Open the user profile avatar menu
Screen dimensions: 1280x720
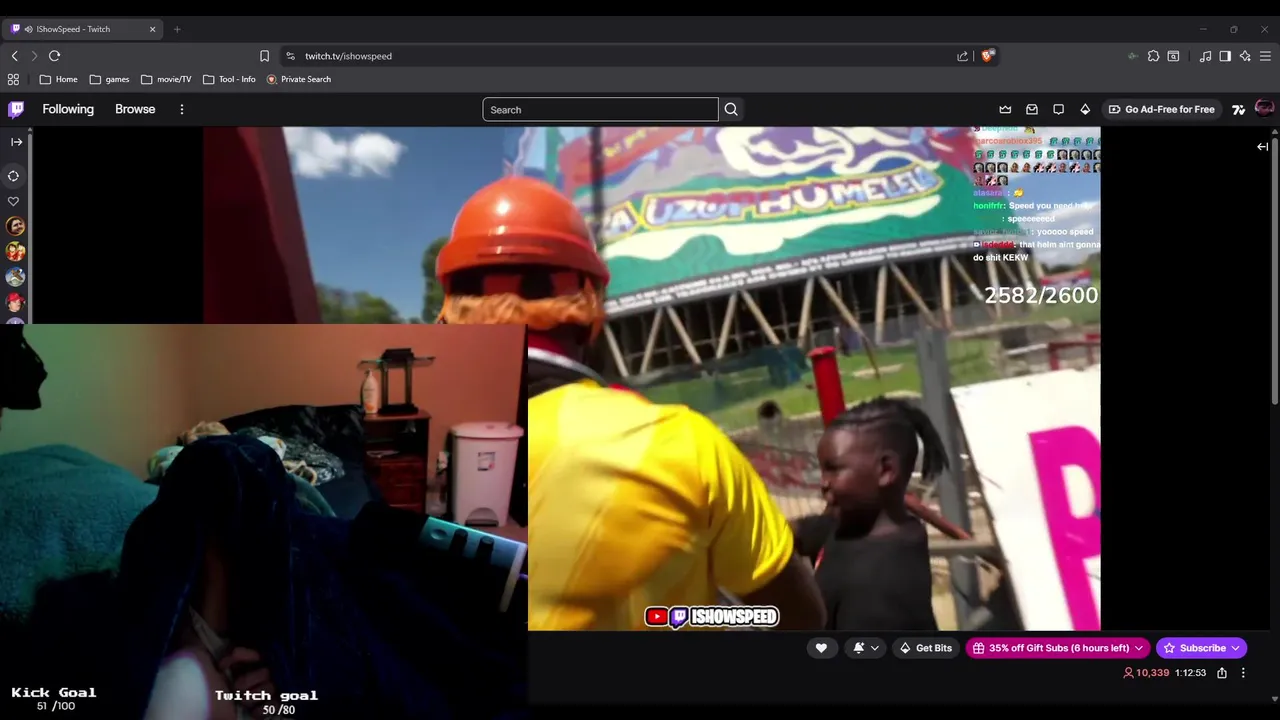pyautogui.click(x=1264, y=108)
